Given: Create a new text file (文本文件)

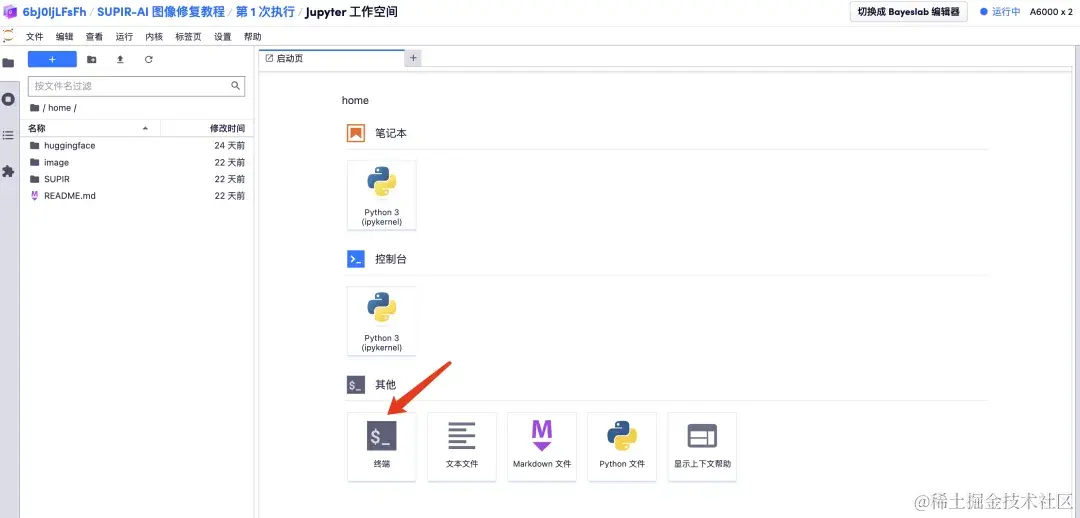Looking at the screenshot, I should [x=461, y=446].
